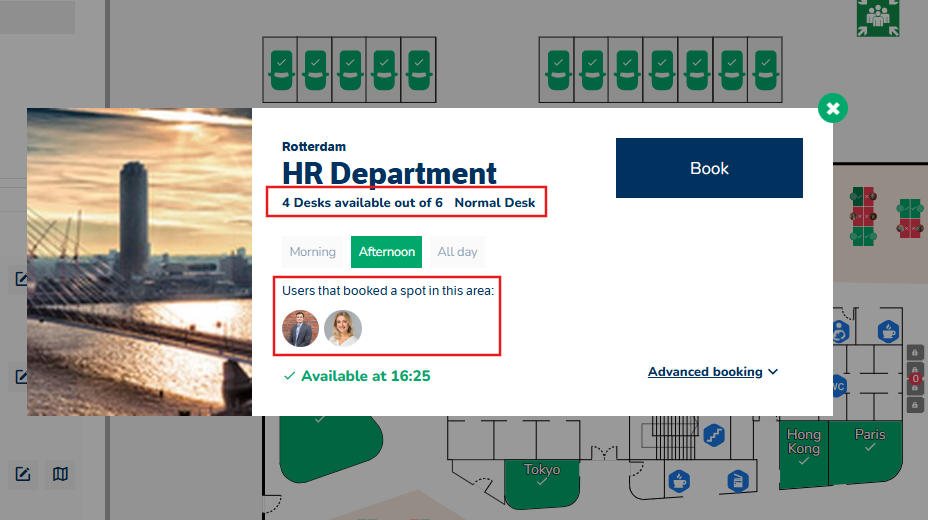Close the HR Department booking popup
This screenshot has width=928, height=520.
[x=832, y=108]
